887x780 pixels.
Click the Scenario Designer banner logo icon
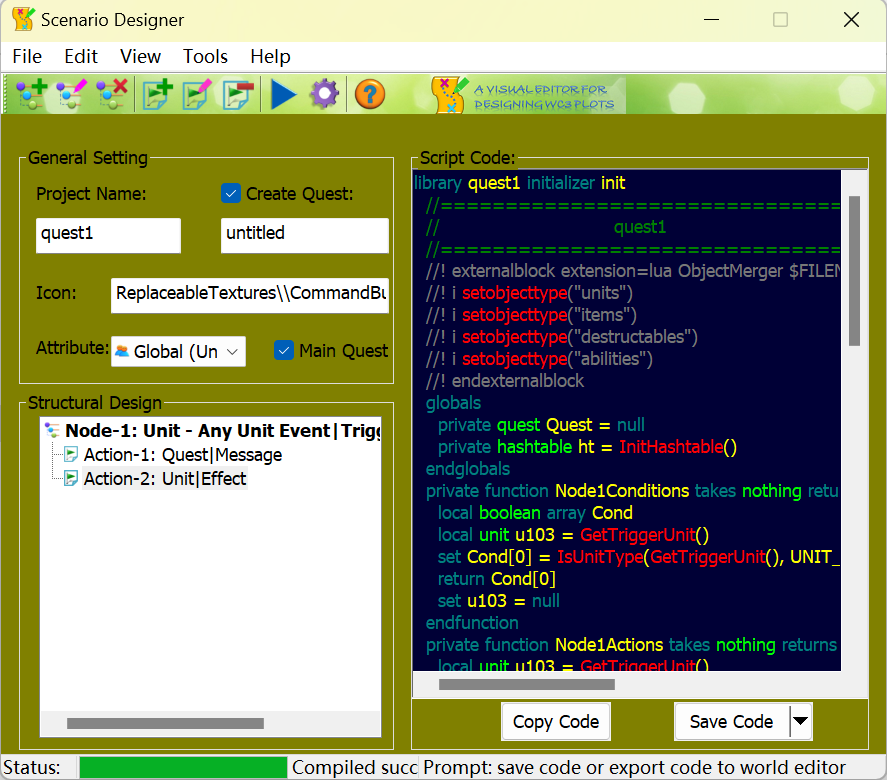click(x=450, y=94)
